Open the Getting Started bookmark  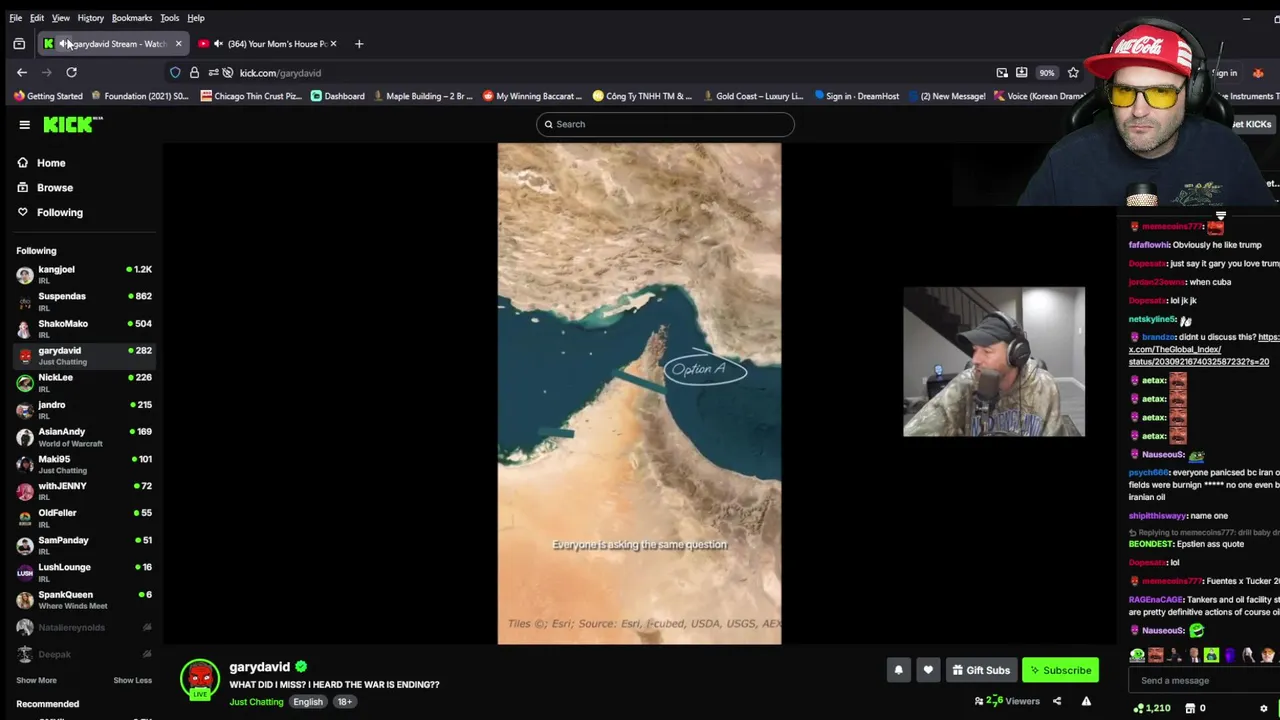pos(48,96)
